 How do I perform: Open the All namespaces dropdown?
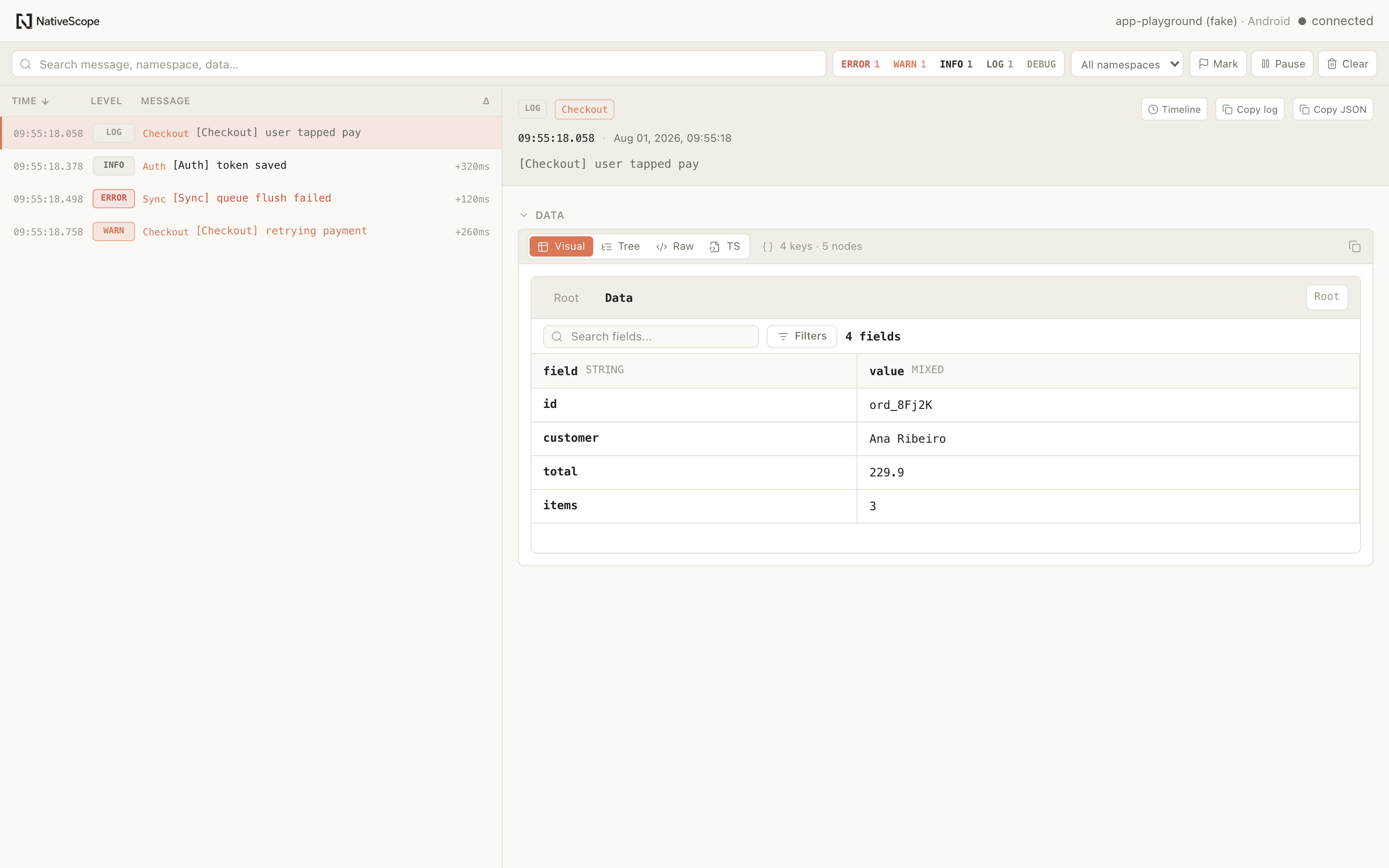[x=1127, y=64]
